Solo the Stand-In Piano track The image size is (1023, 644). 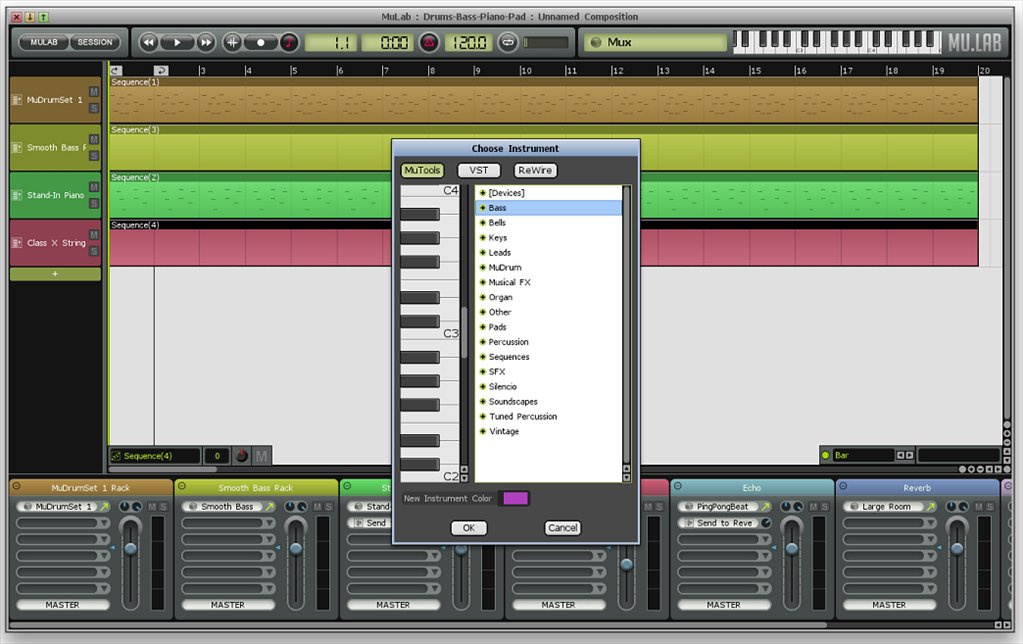point(94,204)
